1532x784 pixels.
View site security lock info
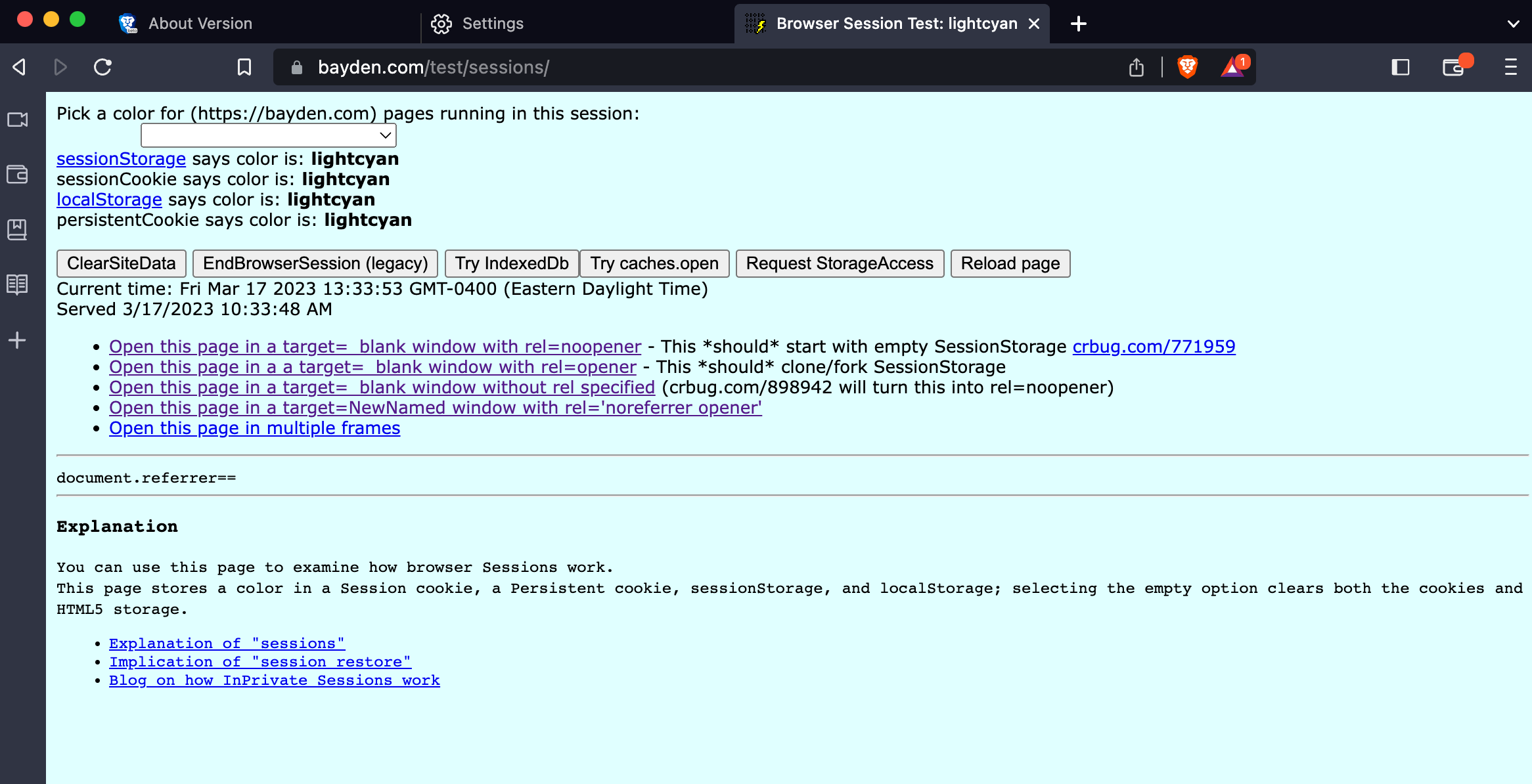click(x=297, y=68)
